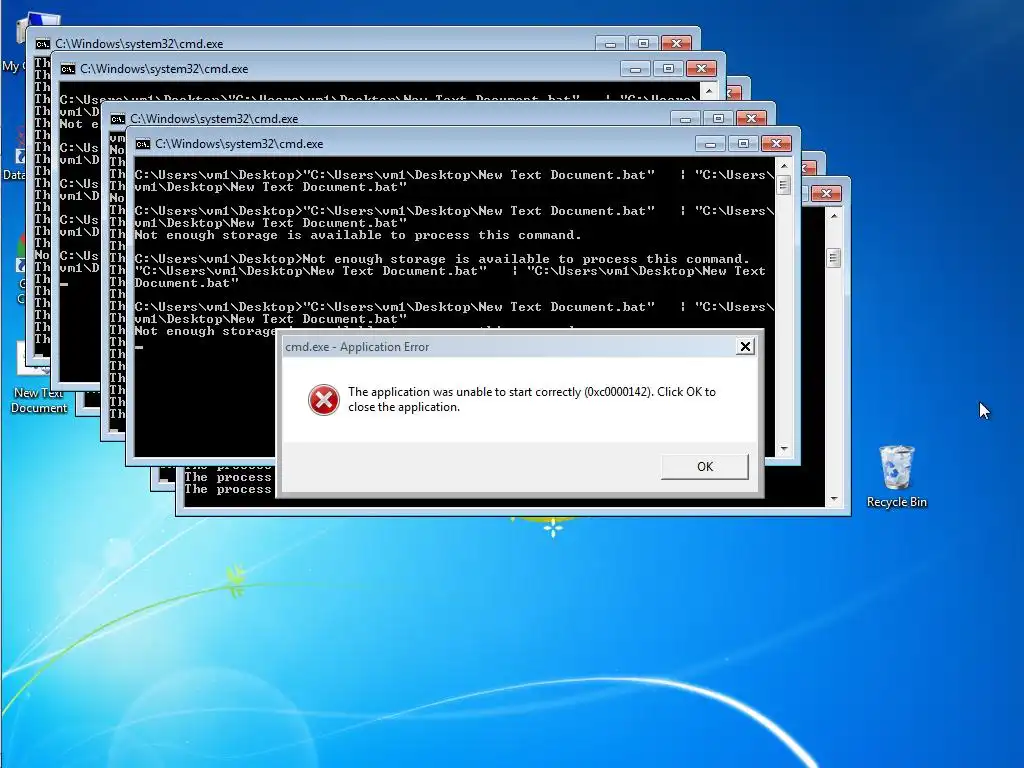Click scroll-up arrow in second-highest cmd window
Screen dimensions: 1024x768
point(709,89)
